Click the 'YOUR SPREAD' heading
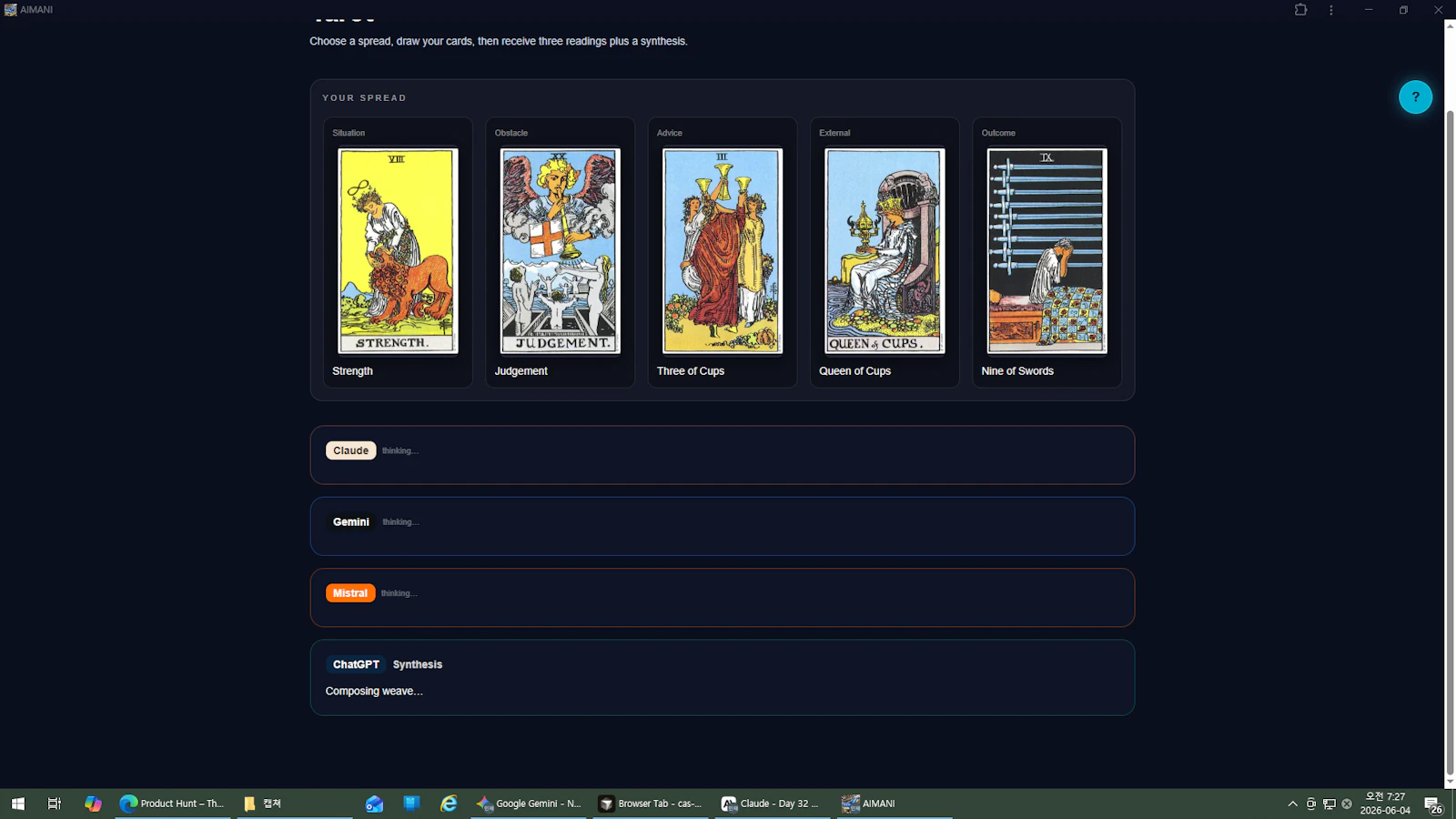The height and width of the screenshot is (819, 1456). (364, 97)
